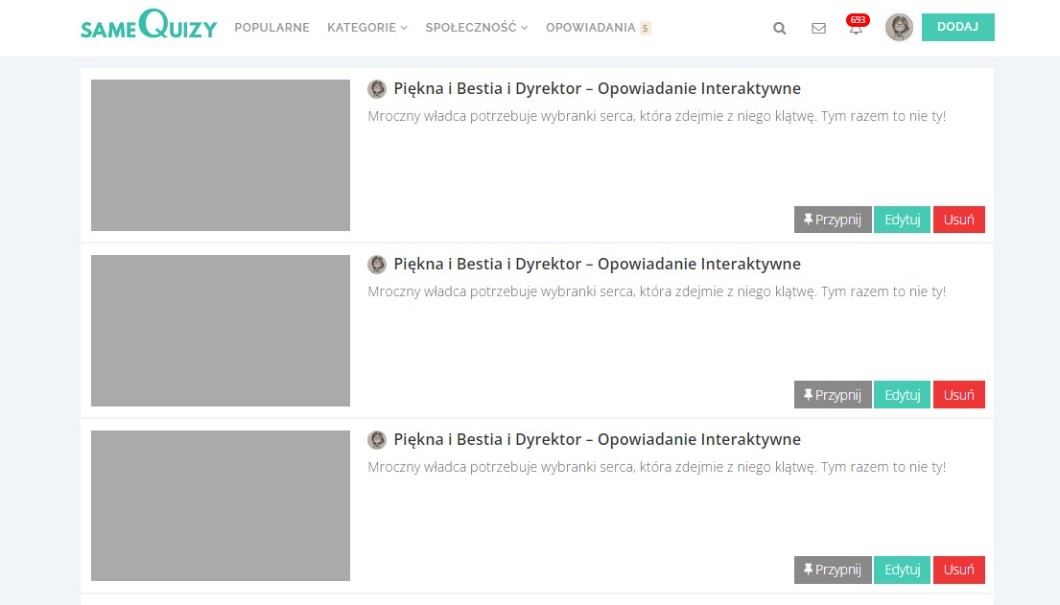Image resolution: width=1060 pixels, height=605 pixels.
Task: Pin the second story with Przypnij
Action: coord(832,395)
